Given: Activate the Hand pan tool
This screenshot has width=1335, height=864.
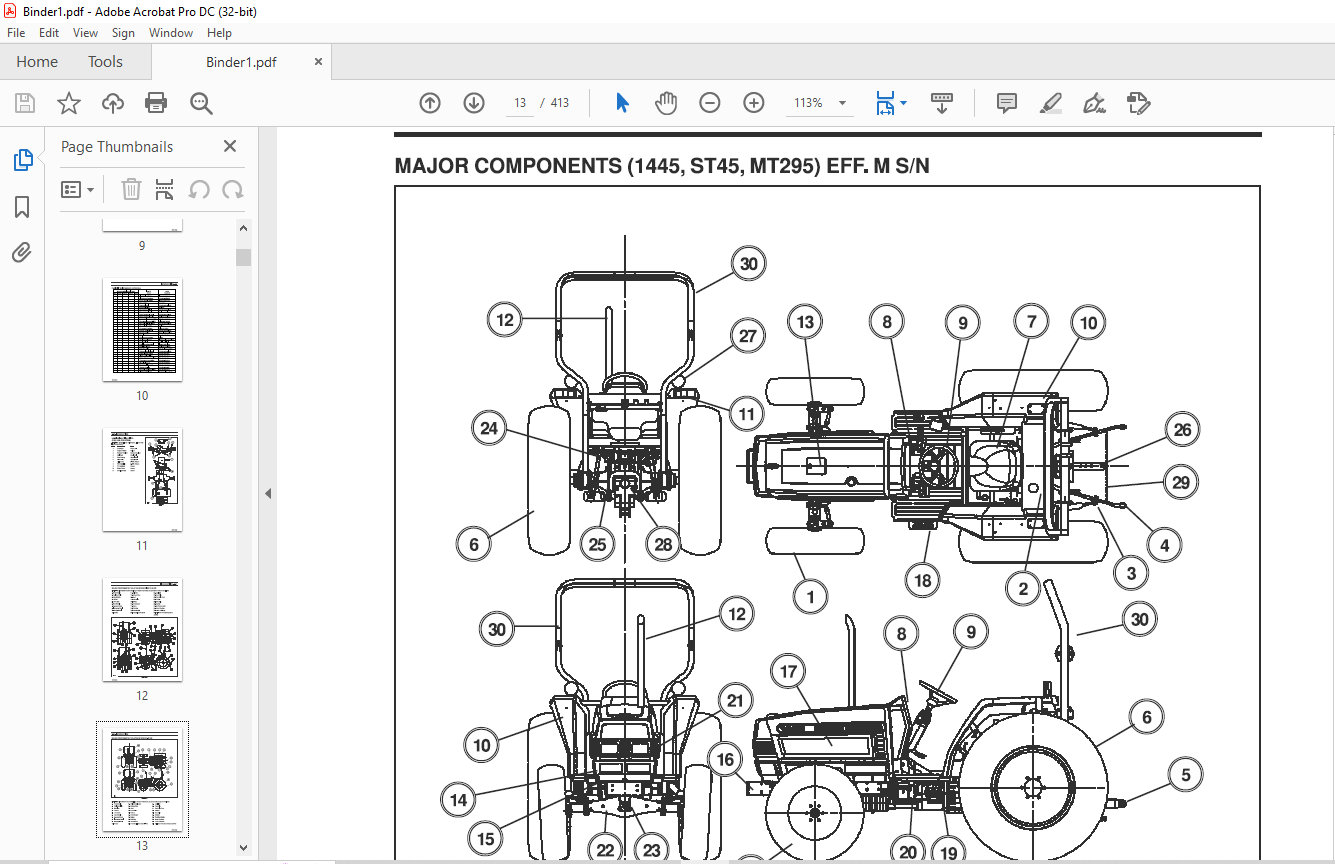Looking at the screenshot, I should pos(666,103).
